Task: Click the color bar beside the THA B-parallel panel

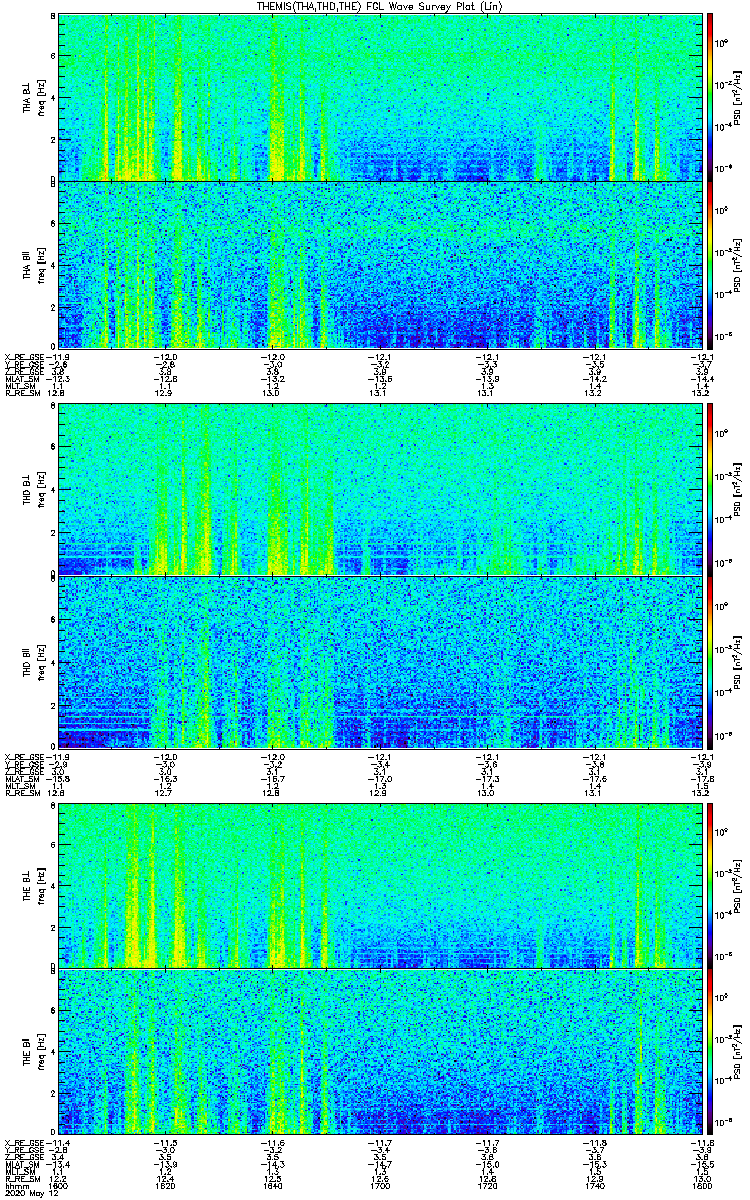Action: click(x=709, y=265)
